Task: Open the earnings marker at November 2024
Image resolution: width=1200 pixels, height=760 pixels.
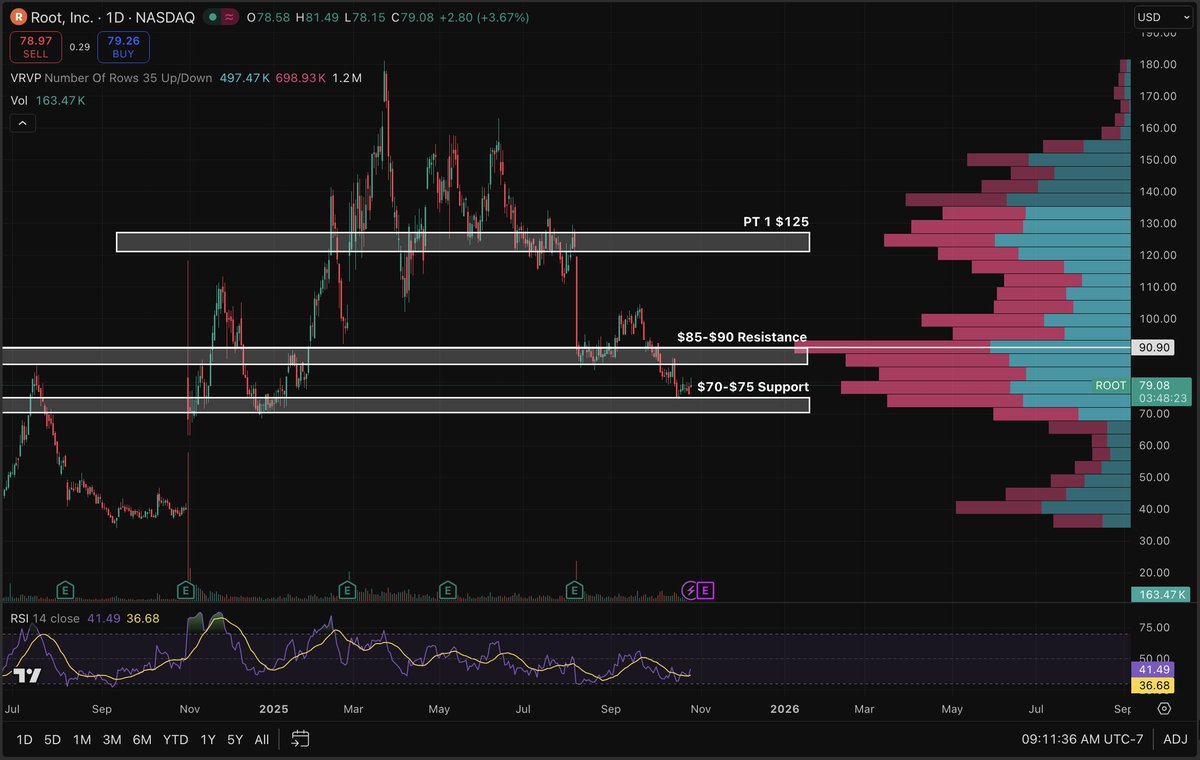Action: click(185, 590)
